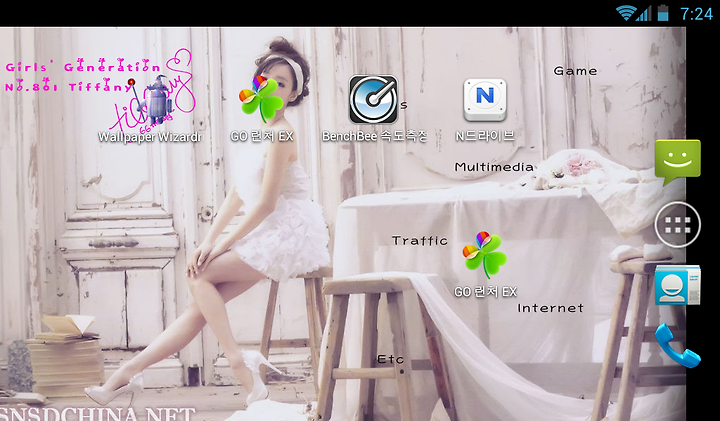
Task: Open the Internet folder label
Action: click(551, 308)
